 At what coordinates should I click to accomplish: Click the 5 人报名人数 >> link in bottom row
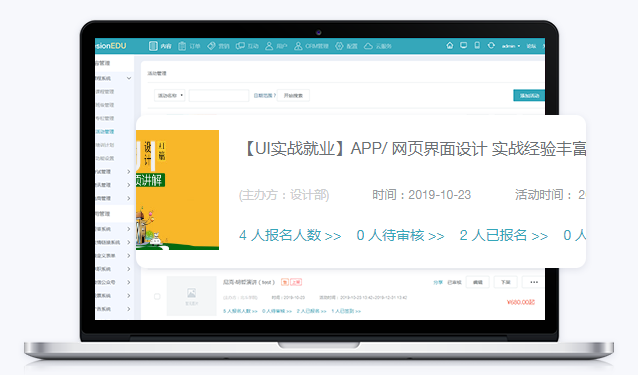click(240, 311)
